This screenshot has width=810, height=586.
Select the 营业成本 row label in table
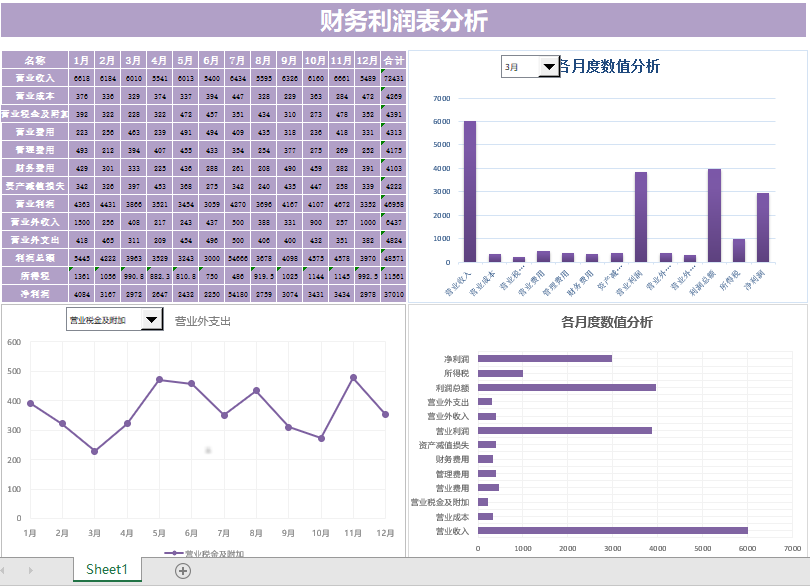click(35, 96)
